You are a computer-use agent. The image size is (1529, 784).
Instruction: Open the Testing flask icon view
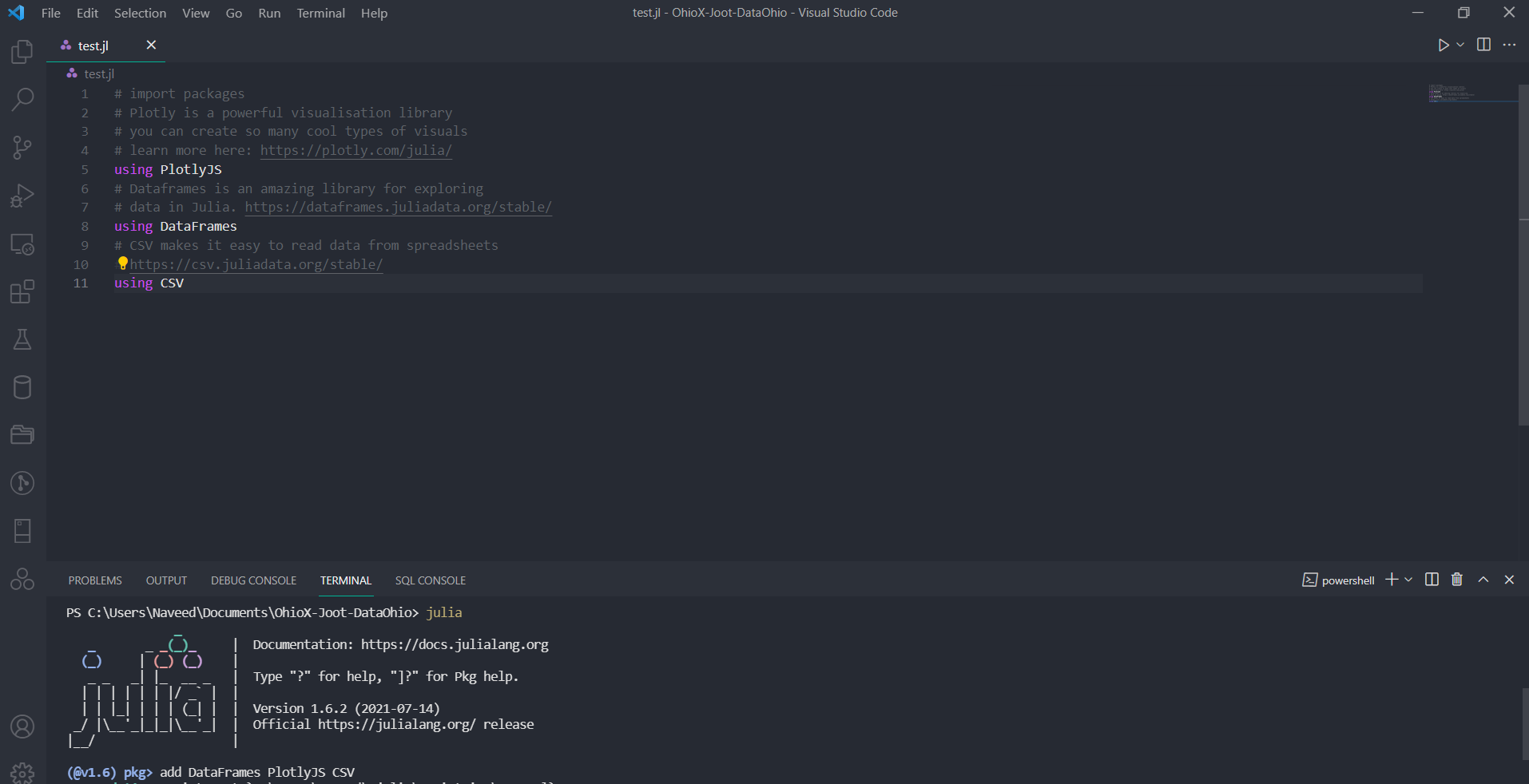click(22, 339)
